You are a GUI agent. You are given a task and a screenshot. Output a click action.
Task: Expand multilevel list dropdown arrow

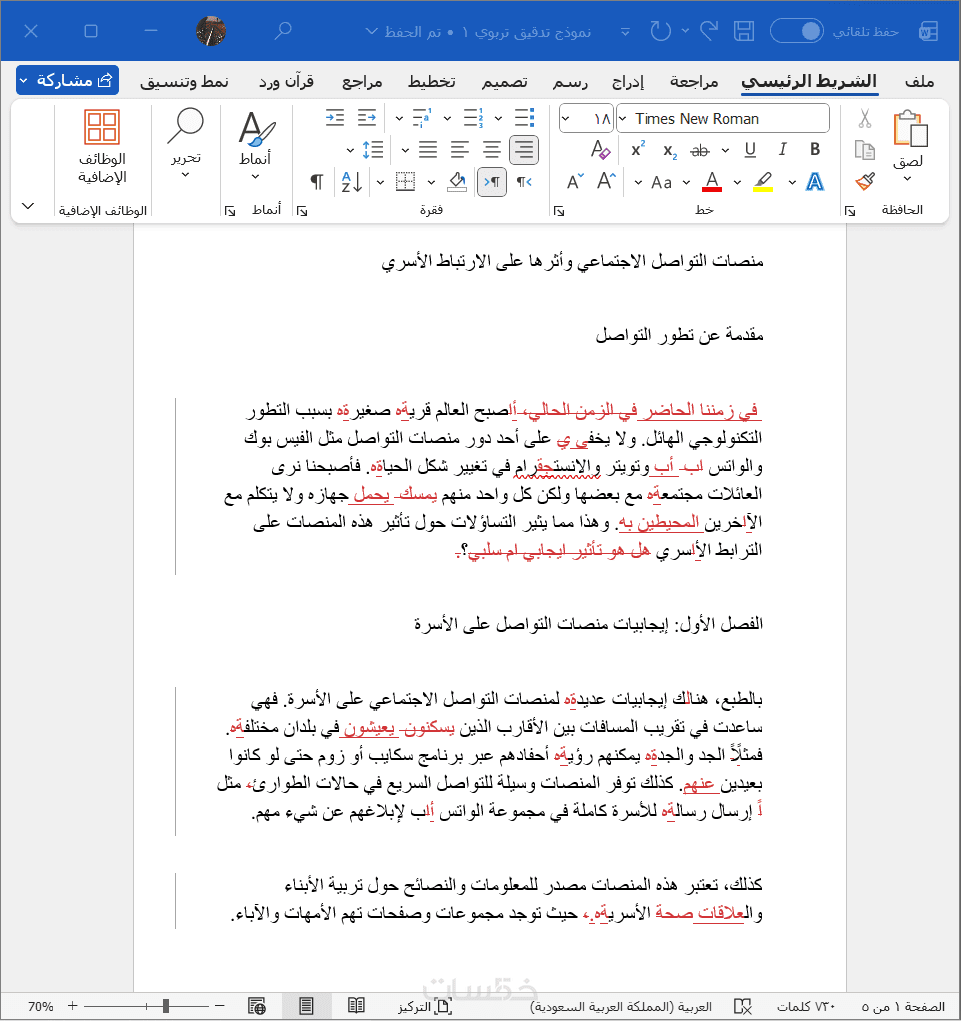[399, 119]
